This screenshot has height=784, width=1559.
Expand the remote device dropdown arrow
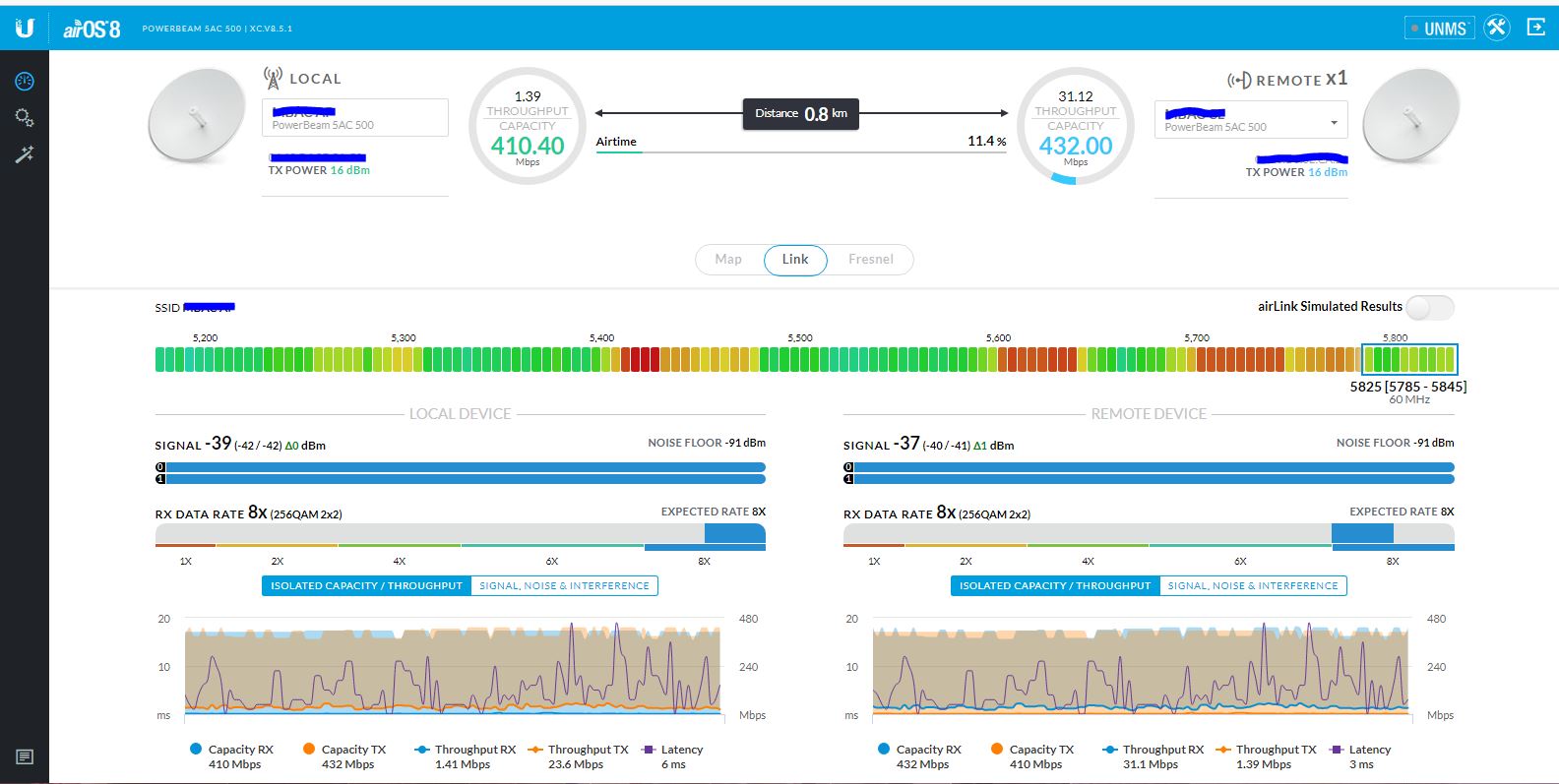tap(1334, 123)
